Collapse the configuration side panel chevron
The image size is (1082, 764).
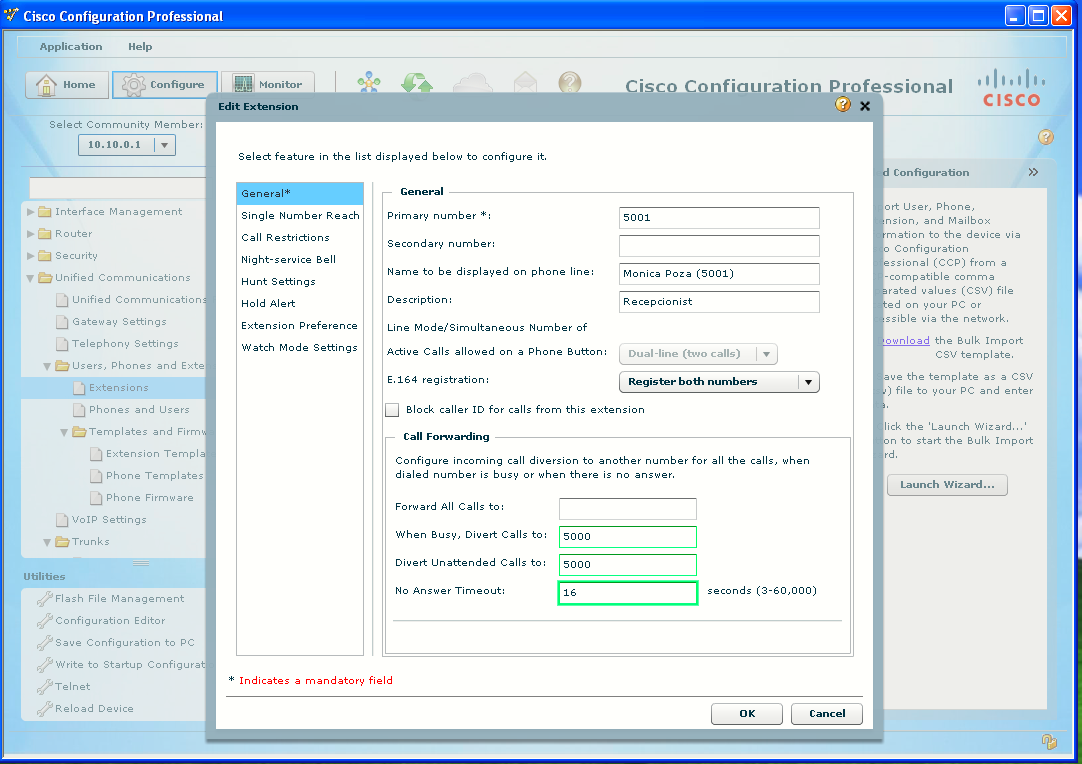[x=1033, y=172]
